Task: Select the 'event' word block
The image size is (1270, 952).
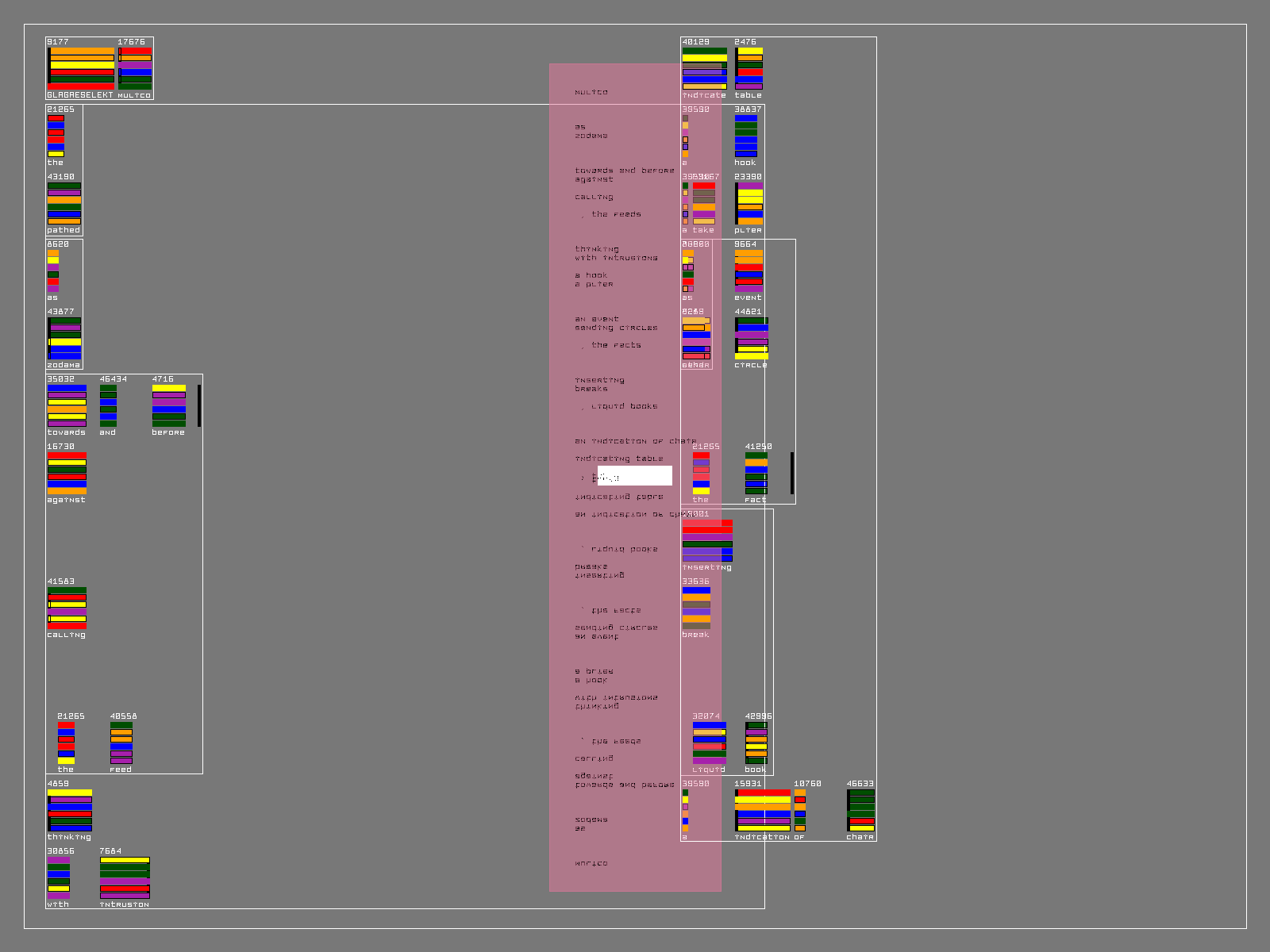Action: coord(749,271)
